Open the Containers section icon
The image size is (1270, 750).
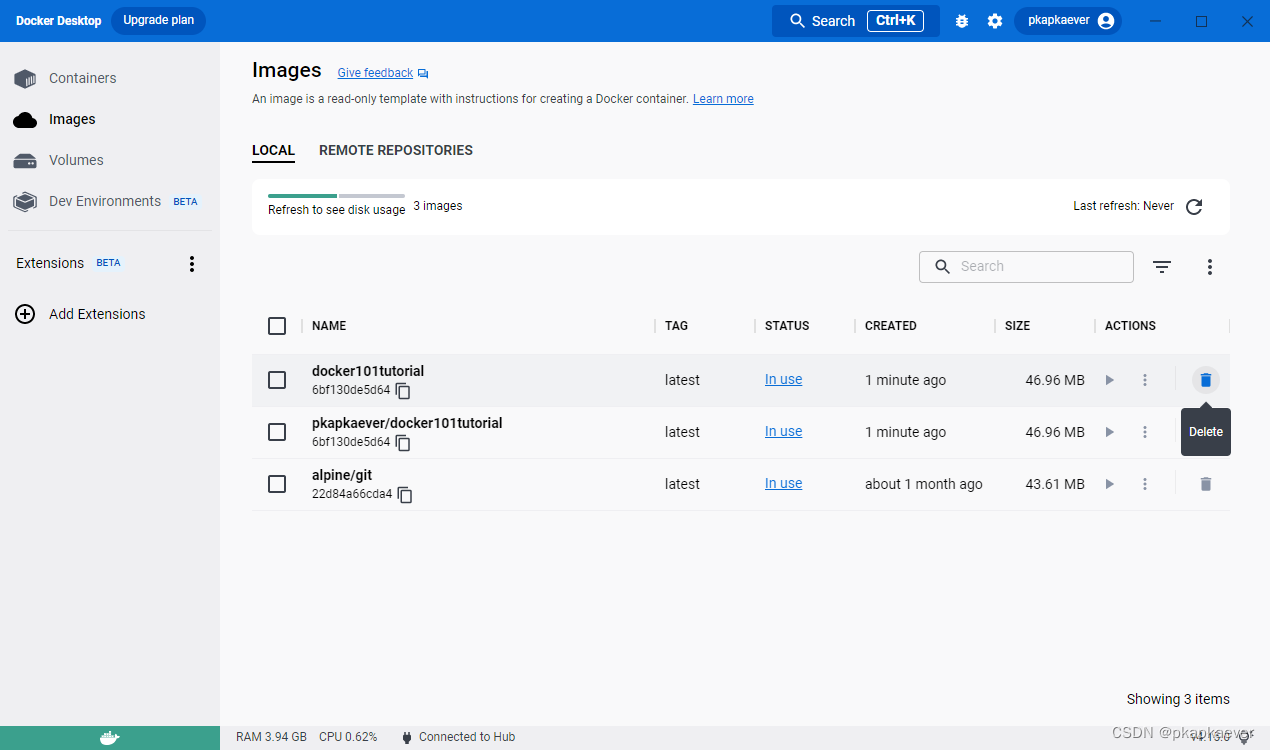[x=25, y=78]
